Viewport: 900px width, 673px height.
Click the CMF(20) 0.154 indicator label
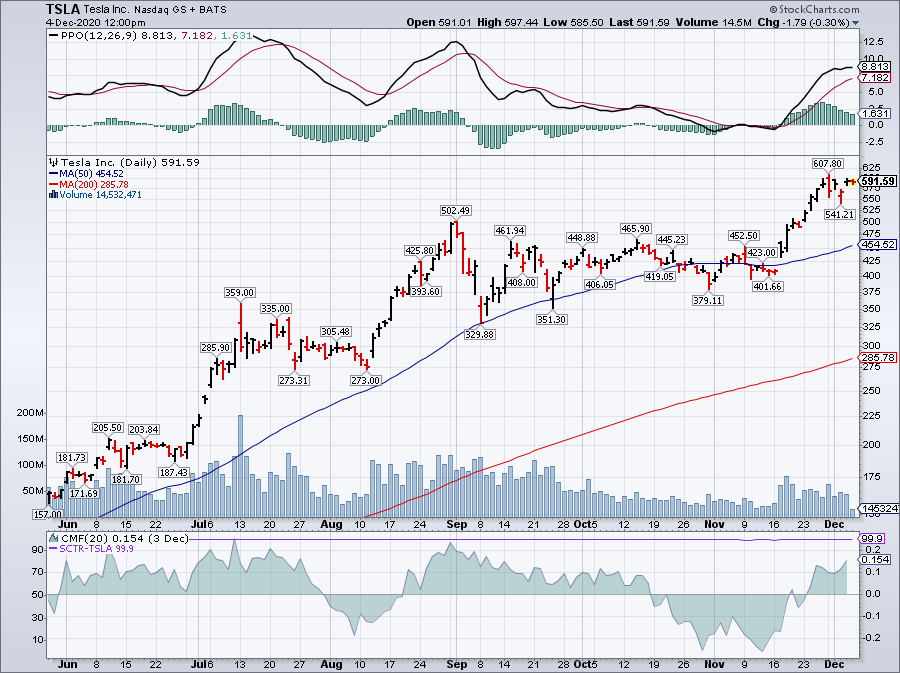[125, 538]
